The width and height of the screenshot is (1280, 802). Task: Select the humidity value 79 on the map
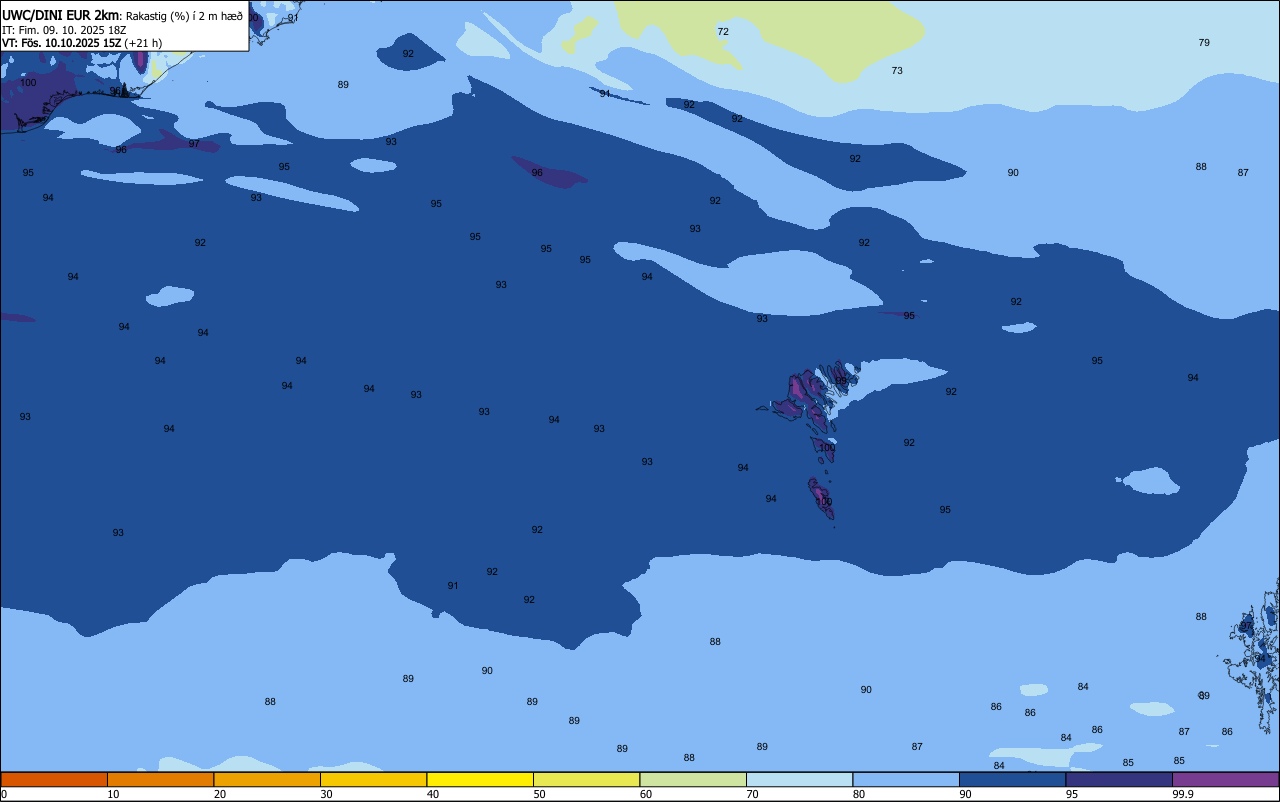[x=1204, y=43]
